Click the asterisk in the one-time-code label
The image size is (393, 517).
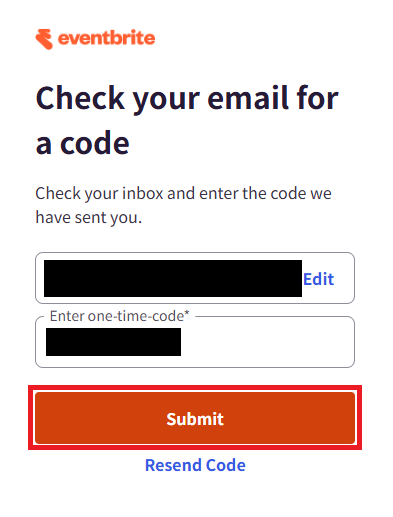point(187,313)
